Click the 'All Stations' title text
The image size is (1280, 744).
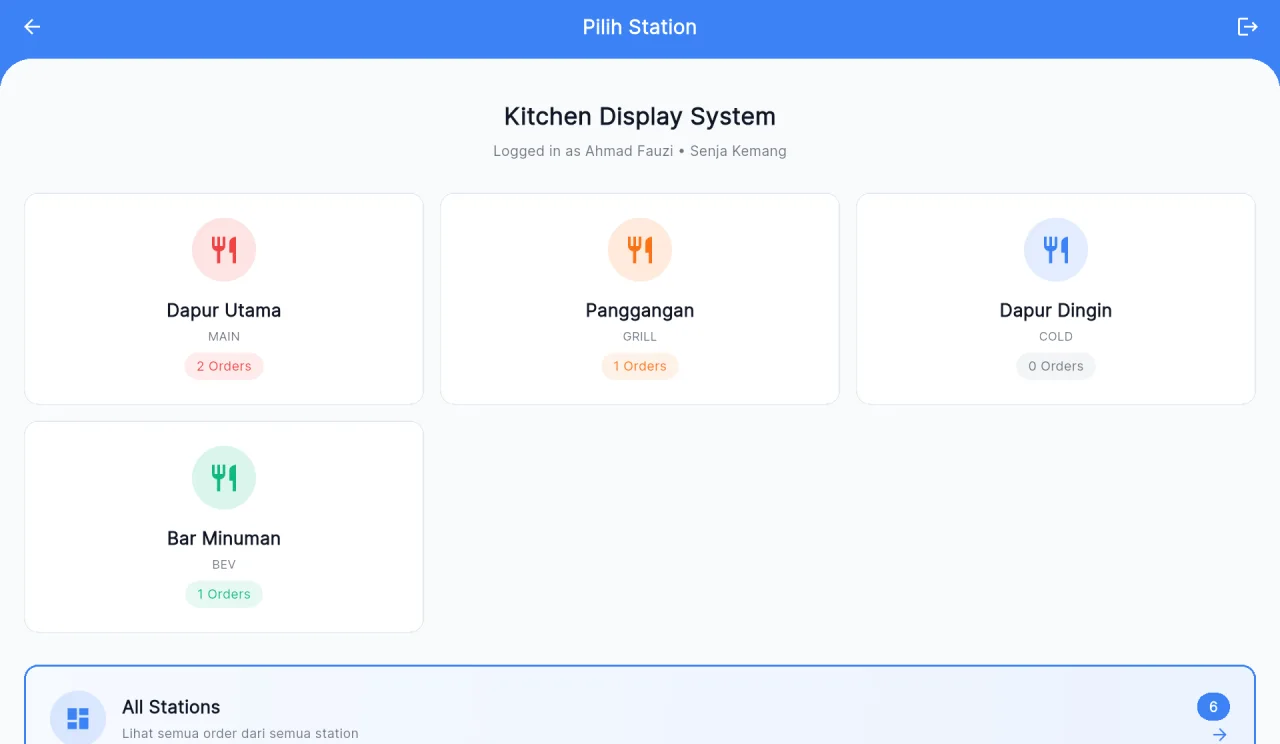[x=171, y=707]
